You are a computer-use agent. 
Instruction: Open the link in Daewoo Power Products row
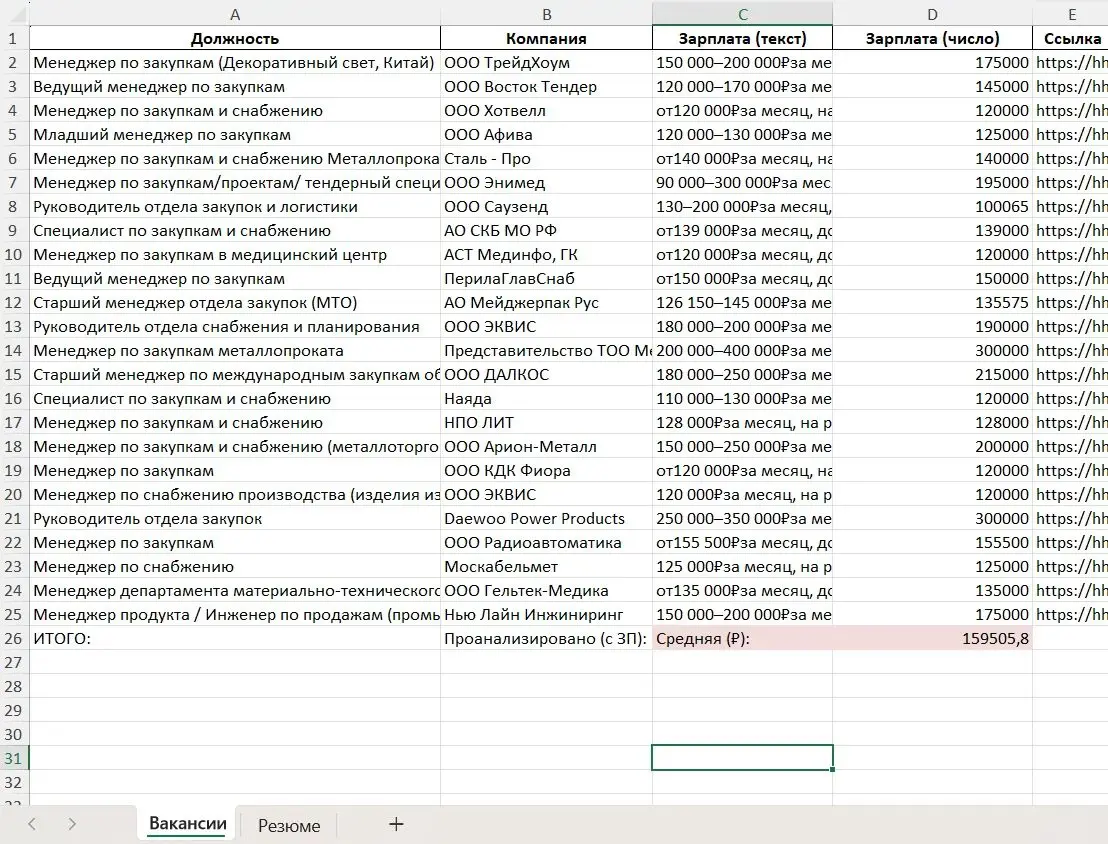(1071, 519)
